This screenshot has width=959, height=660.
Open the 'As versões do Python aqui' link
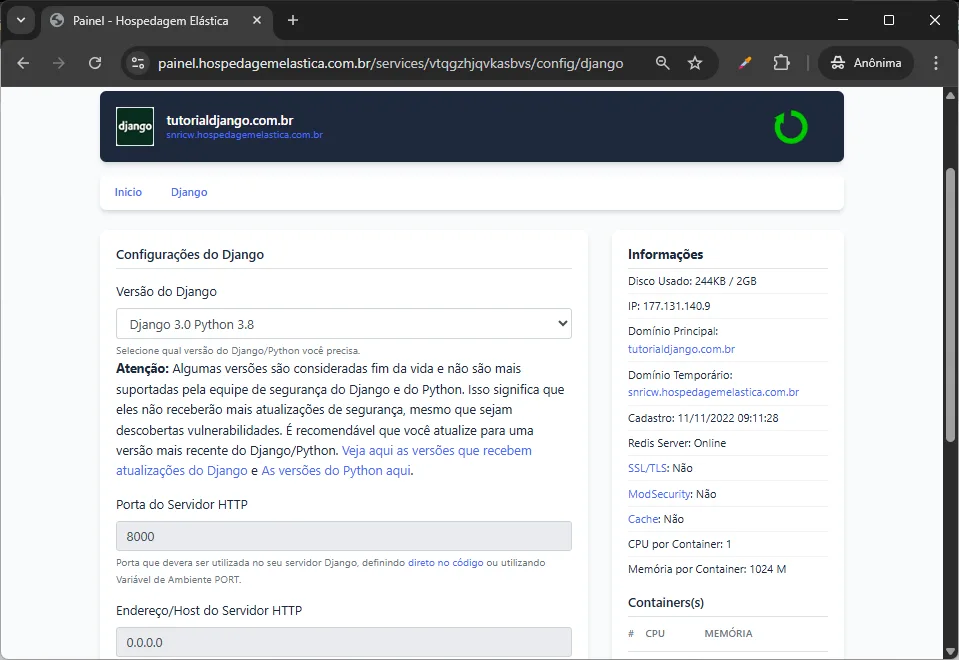click(x=336, y=471)
